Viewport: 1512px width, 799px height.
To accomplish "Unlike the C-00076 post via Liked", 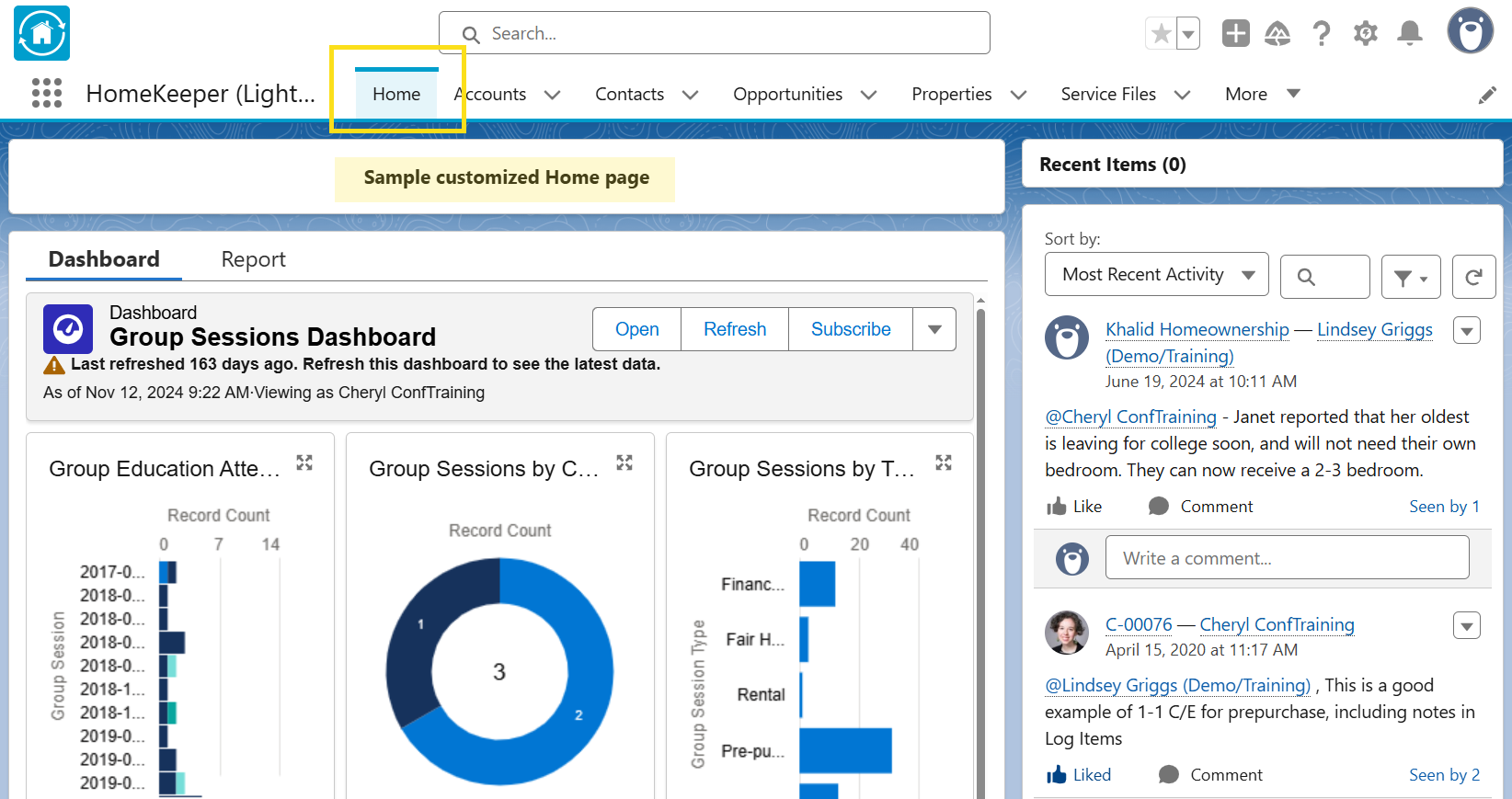I will click(x=1079, y=775).
